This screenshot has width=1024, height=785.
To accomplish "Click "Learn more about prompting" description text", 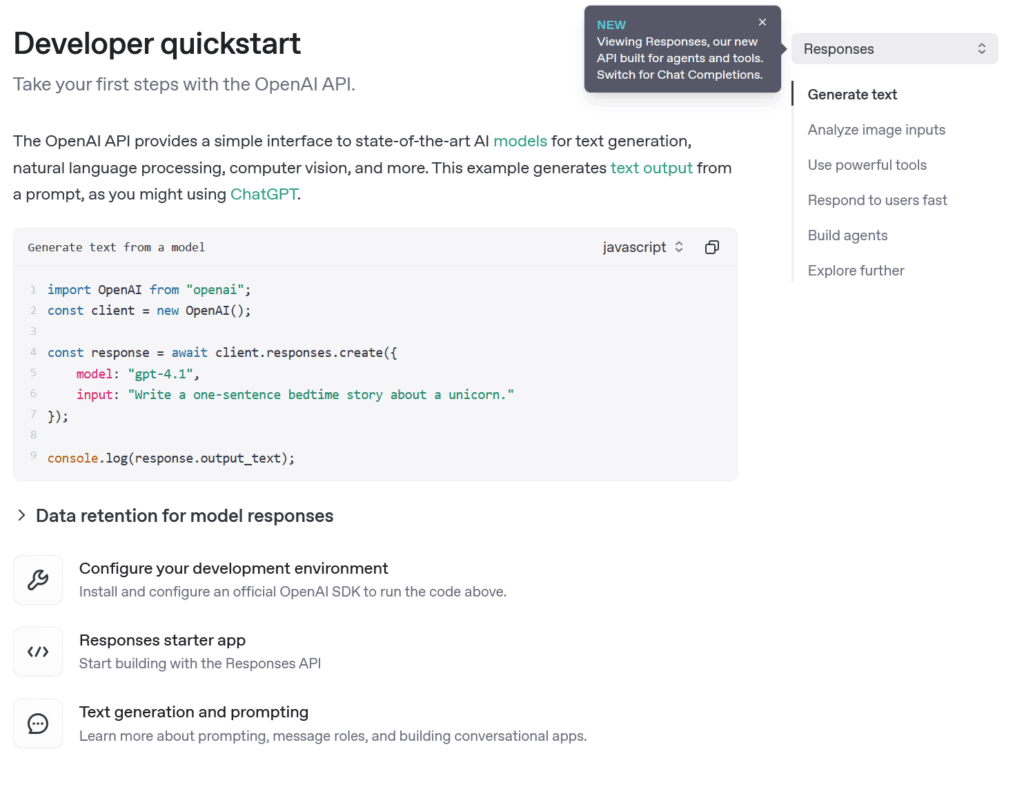I will pos(333,736).
